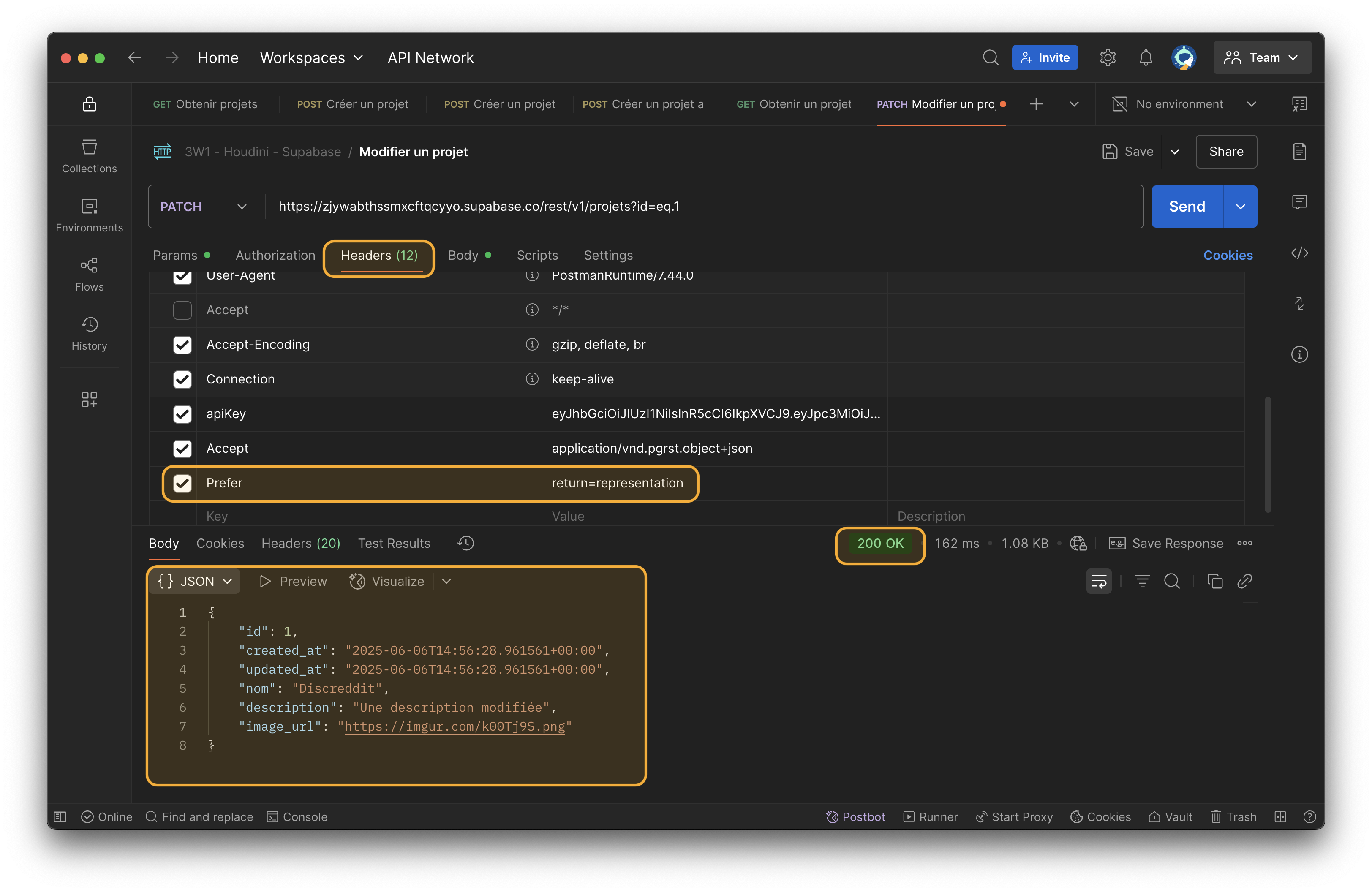Open more response options ellipsis
Image resolution: width=1372 pixels, height=892 pixels.
click(1244, 544)
